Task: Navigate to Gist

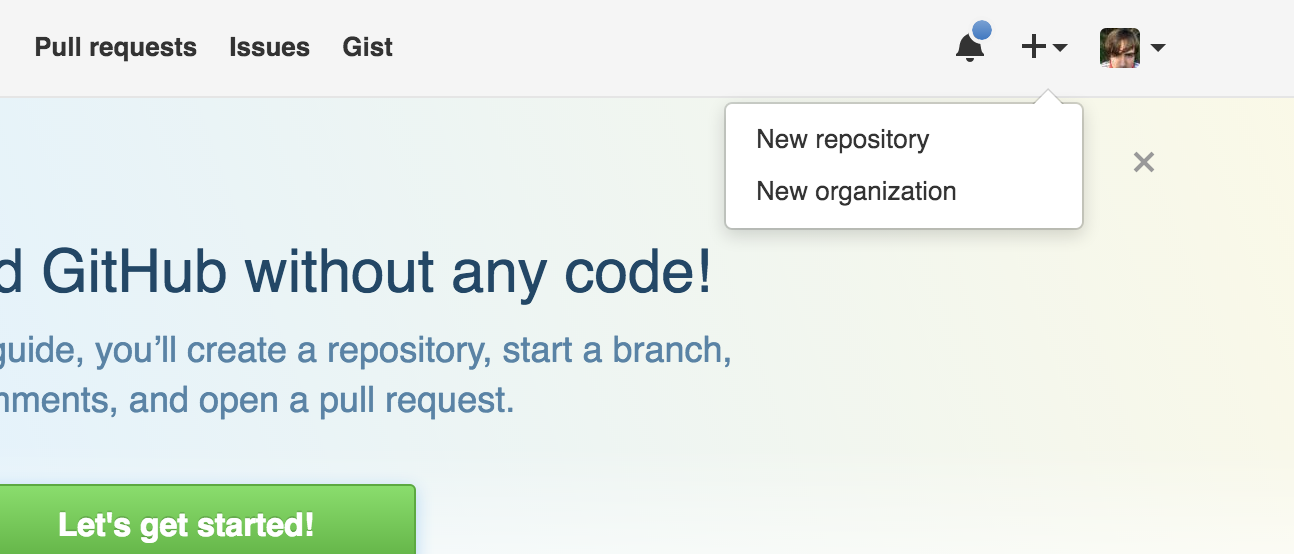Action: point(367,47)
